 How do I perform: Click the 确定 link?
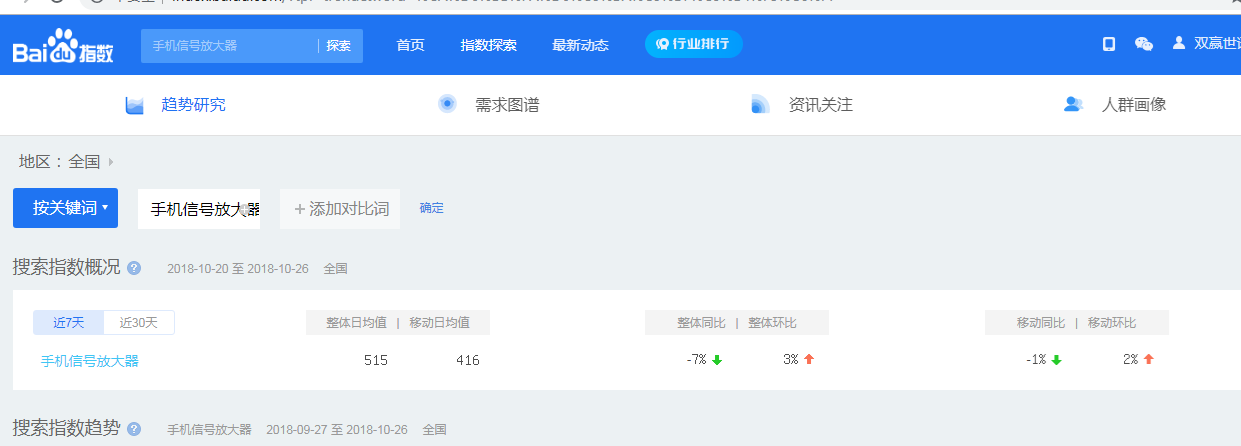pos(431,208)
